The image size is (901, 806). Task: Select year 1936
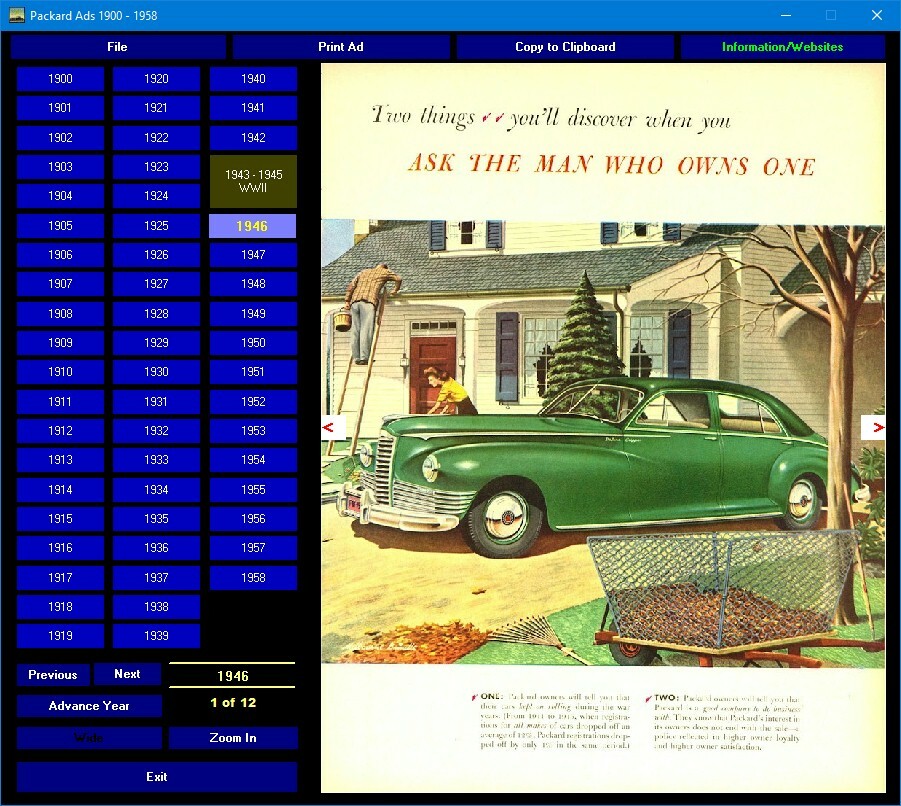pyautogui.click(x=156, y=548)
